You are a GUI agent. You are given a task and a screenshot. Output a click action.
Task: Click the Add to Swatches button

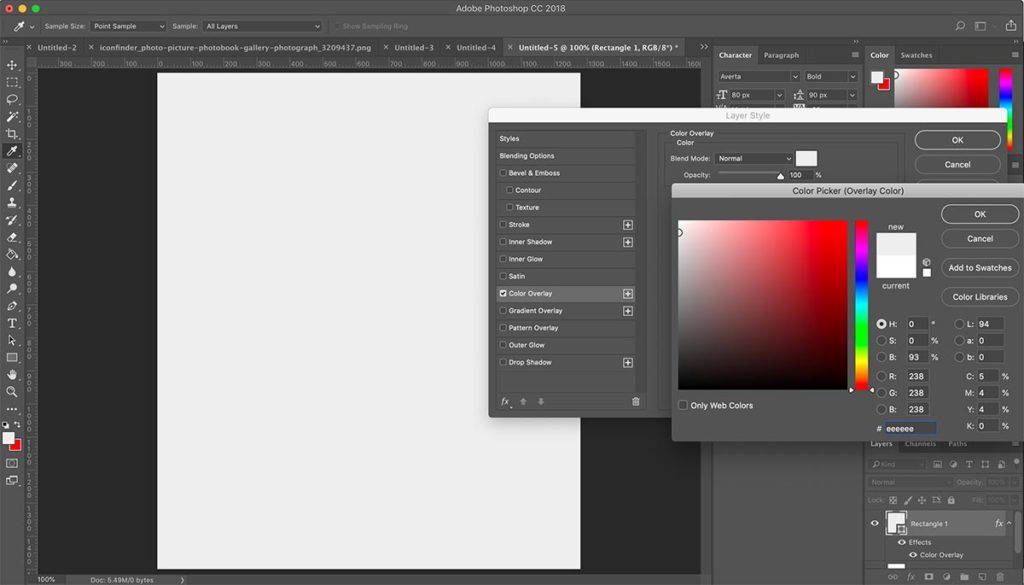click(979, 267)
